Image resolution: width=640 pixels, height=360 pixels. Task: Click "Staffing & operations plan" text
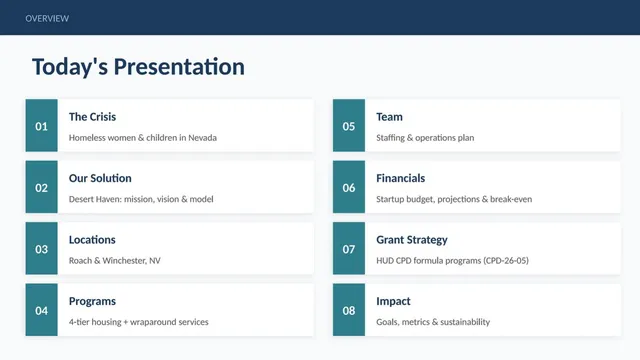[425, 138]
